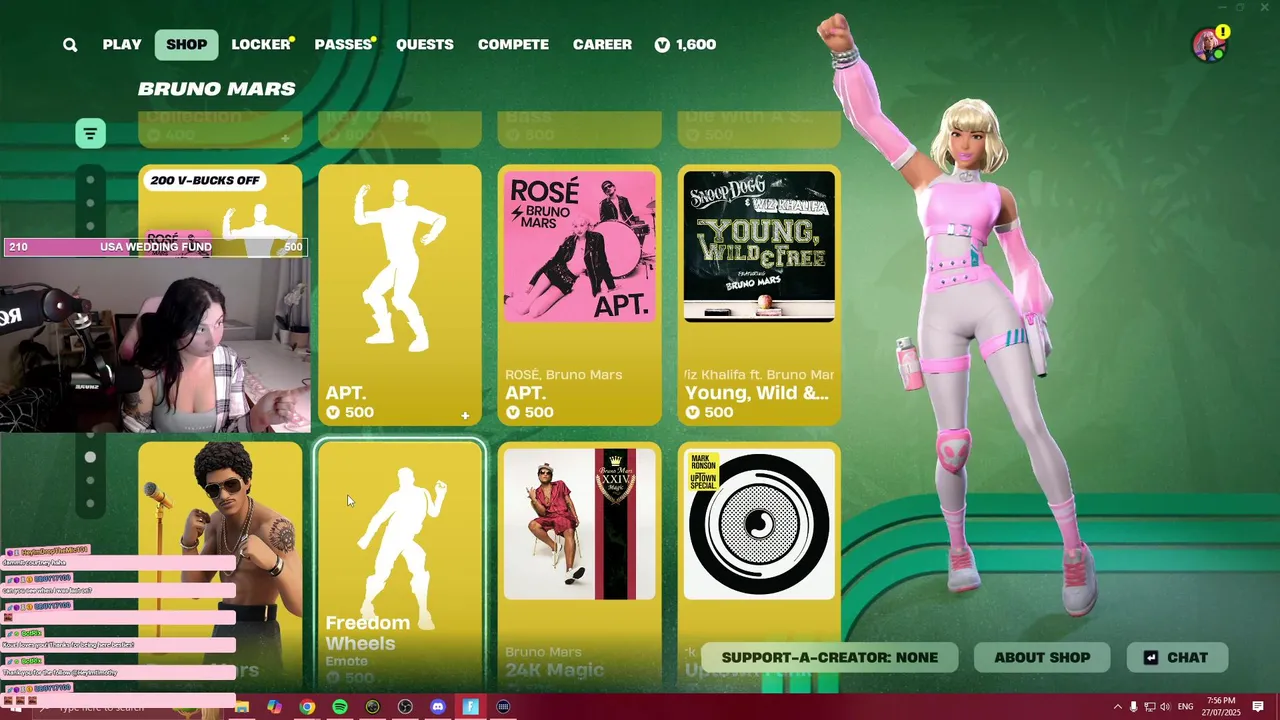This screenshot has height=720, width=1280.
Task: Open Microsoft Copilot taskbar icon
Action: [x=274, y=707]
